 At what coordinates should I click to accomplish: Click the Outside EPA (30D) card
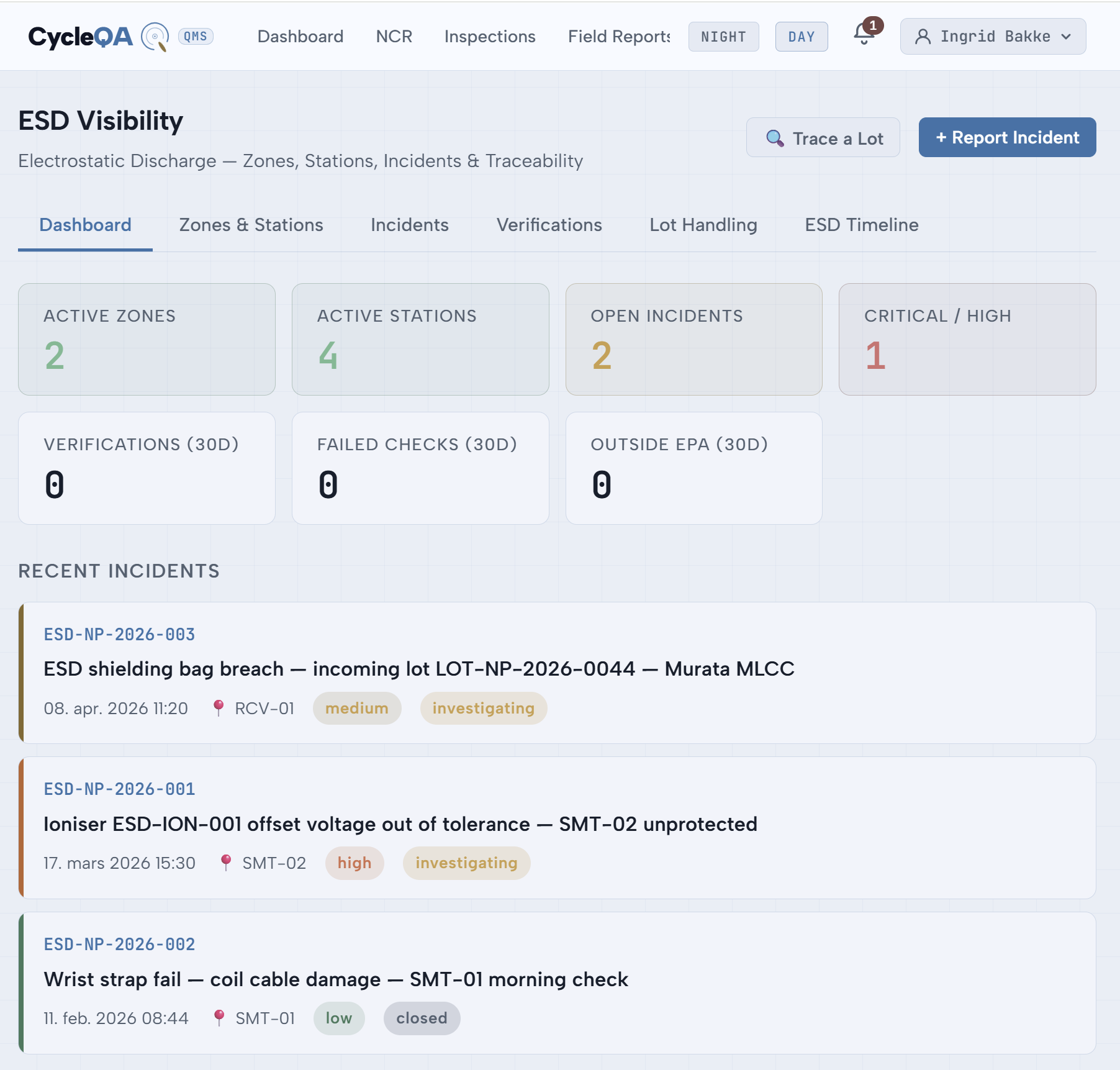point(694,468)
